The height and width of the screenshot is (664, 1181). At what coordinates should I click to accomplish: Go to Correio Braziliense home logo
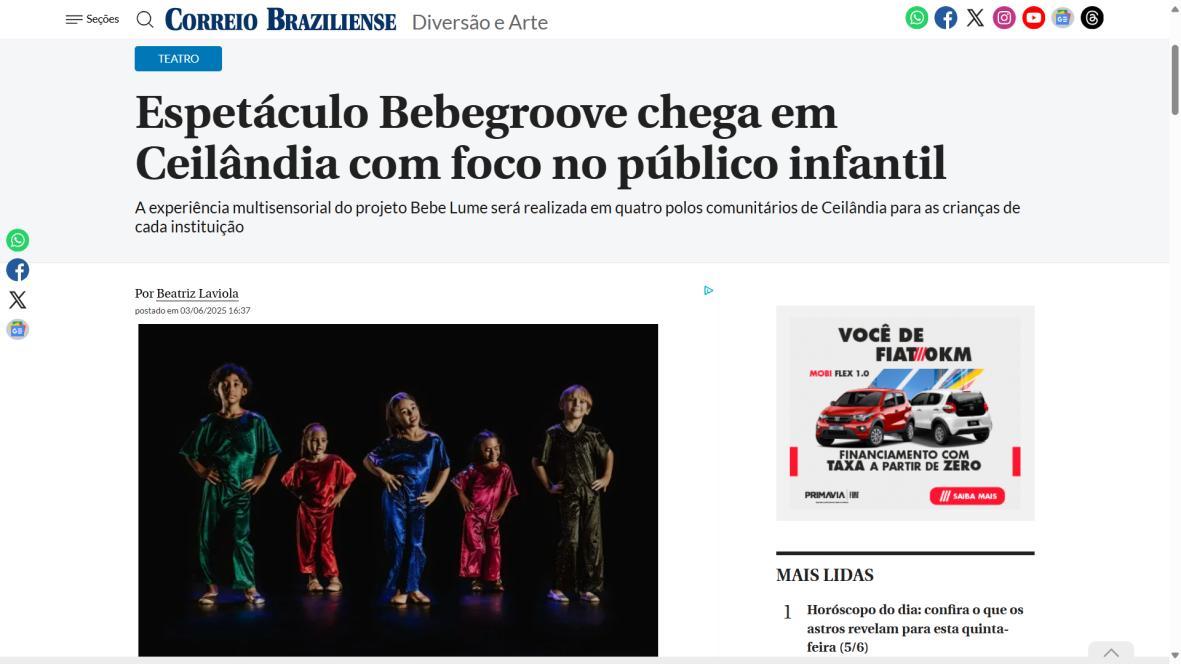pos(280,20)
